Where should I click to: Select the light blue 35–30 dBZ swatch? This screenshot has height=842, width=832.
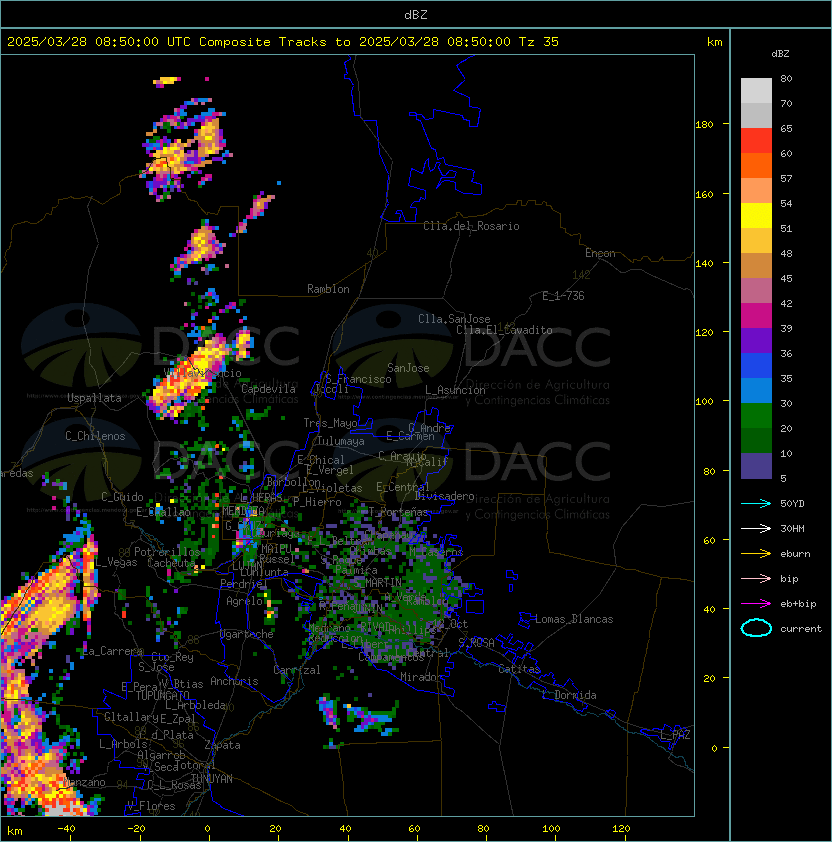click(x=756, y=390)
